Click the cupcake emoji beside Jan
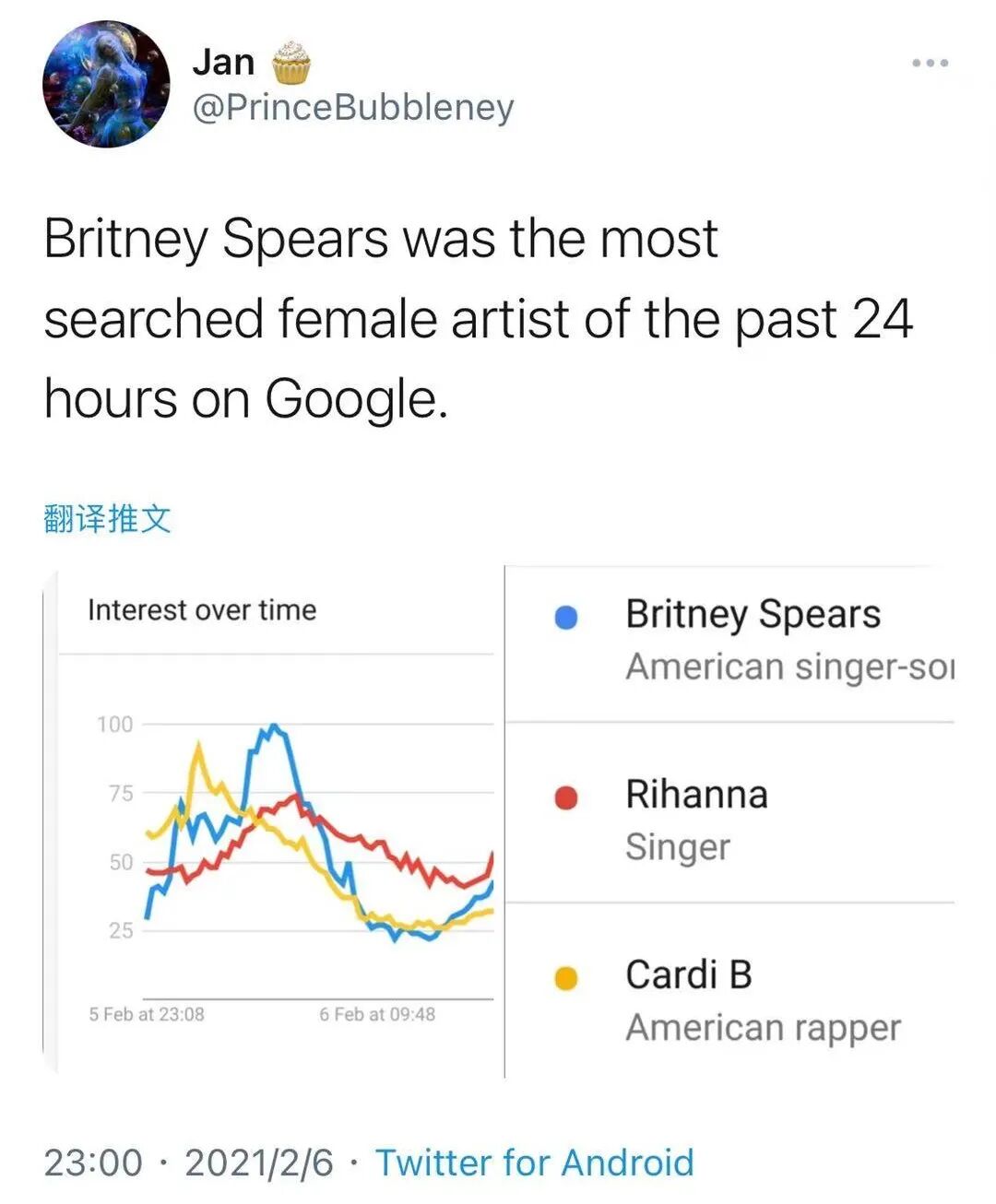 (290, 62)
